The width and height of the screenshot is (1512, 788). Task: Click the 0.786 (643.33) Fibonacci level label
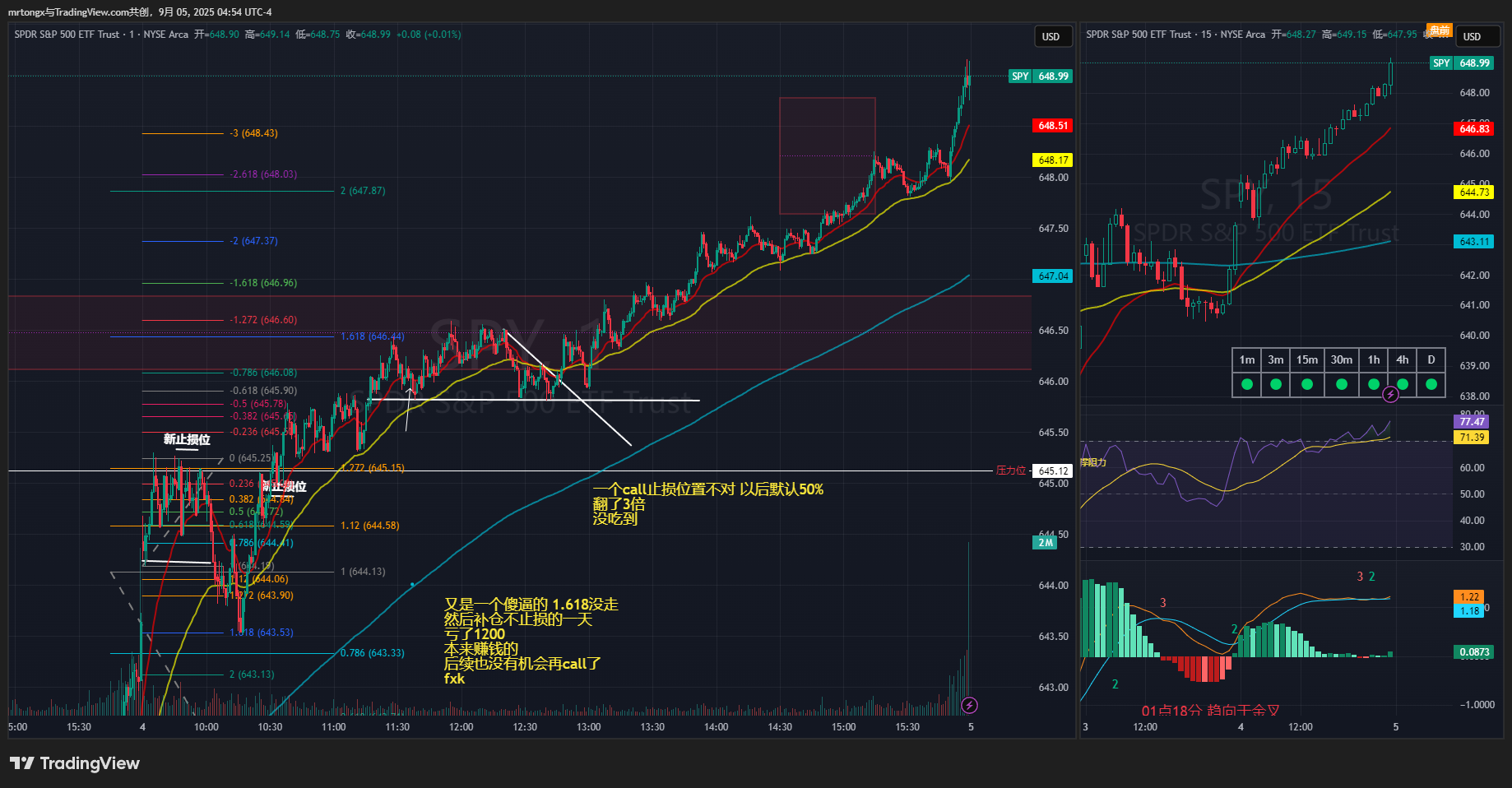pyautogui.click(x=373, y=653)
